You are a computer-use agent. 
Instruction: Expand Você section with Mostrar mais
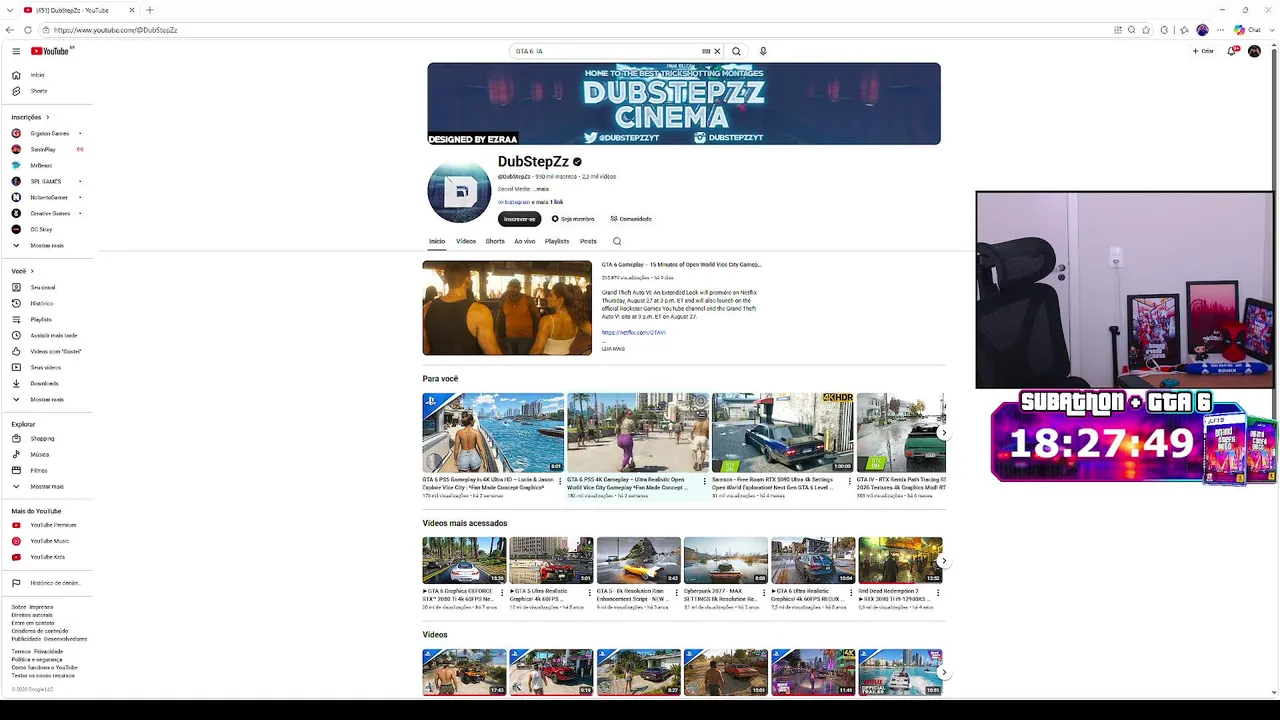click(x=47, y=399)
